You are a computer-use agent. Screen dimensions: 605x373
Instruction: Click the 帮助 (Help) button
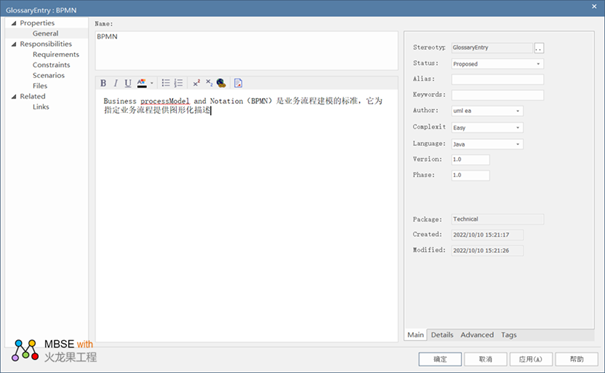pyautogui.click(x=576, y=359)
